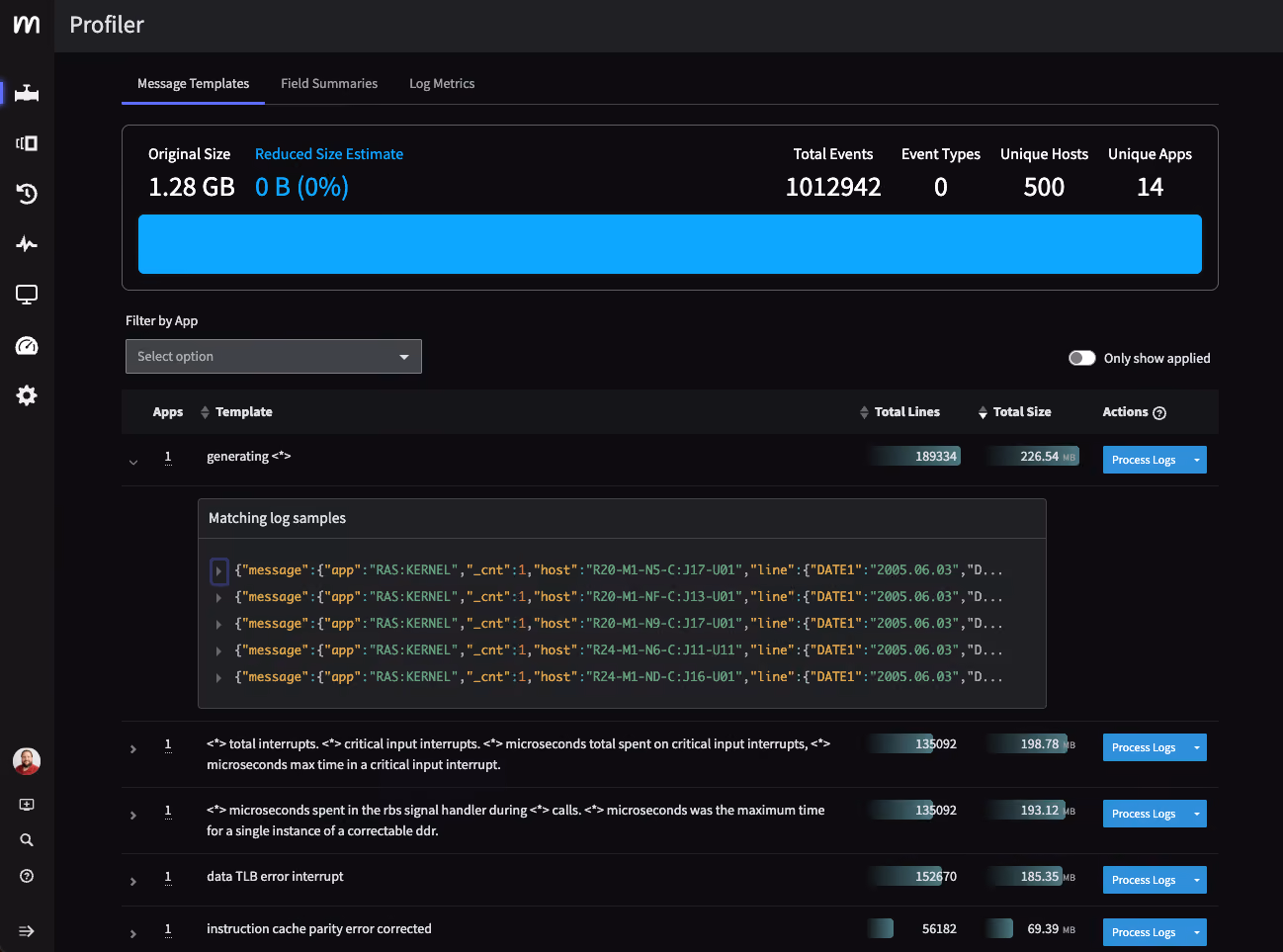Click the history clock sidebar icon
The image size is (1283, 952).
coord(27,194)
